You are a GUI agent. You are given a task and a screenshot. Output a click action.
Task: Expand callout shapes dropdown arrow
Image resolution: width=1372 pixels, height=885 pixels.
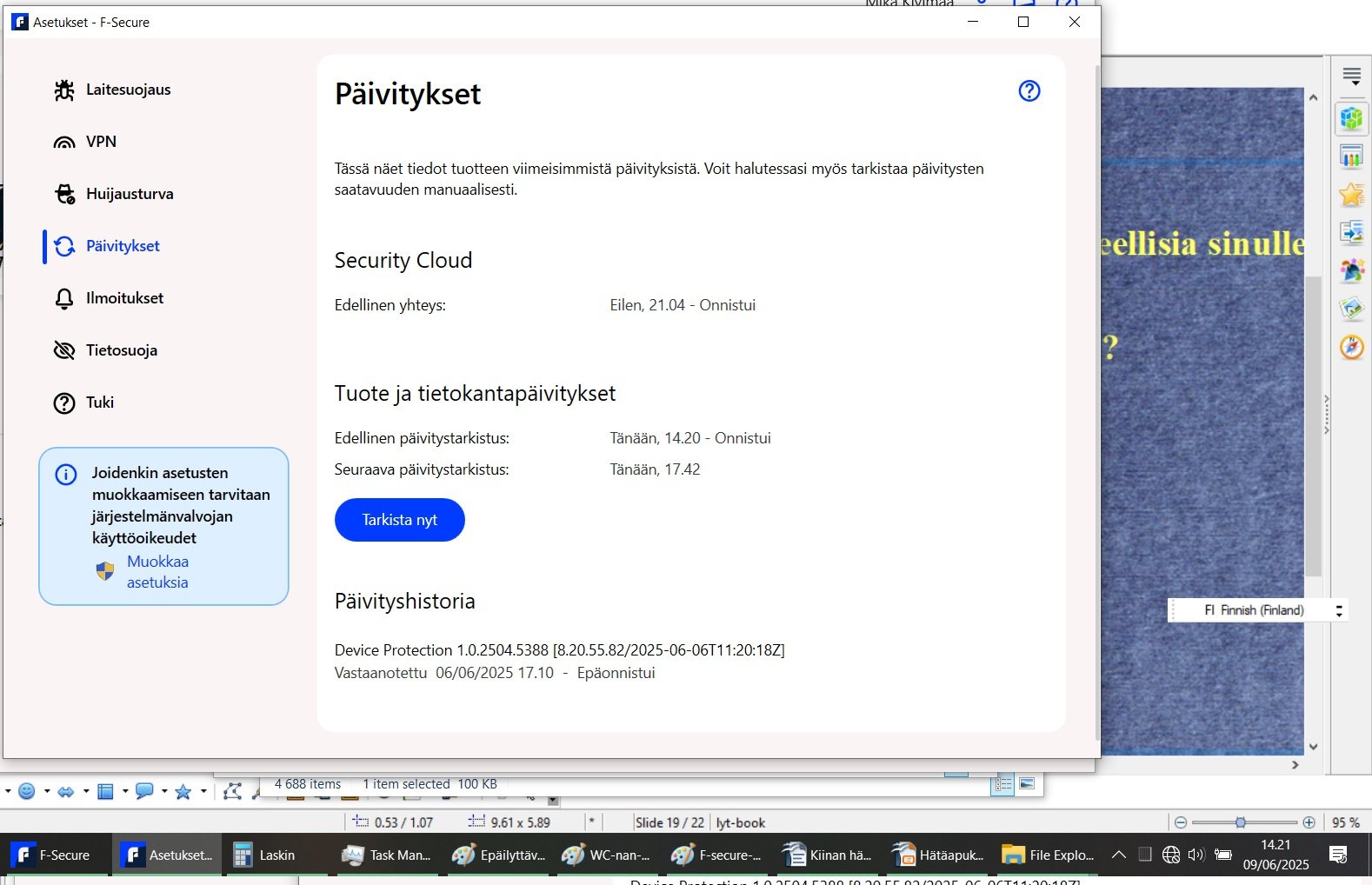click(x=163, y=791)
